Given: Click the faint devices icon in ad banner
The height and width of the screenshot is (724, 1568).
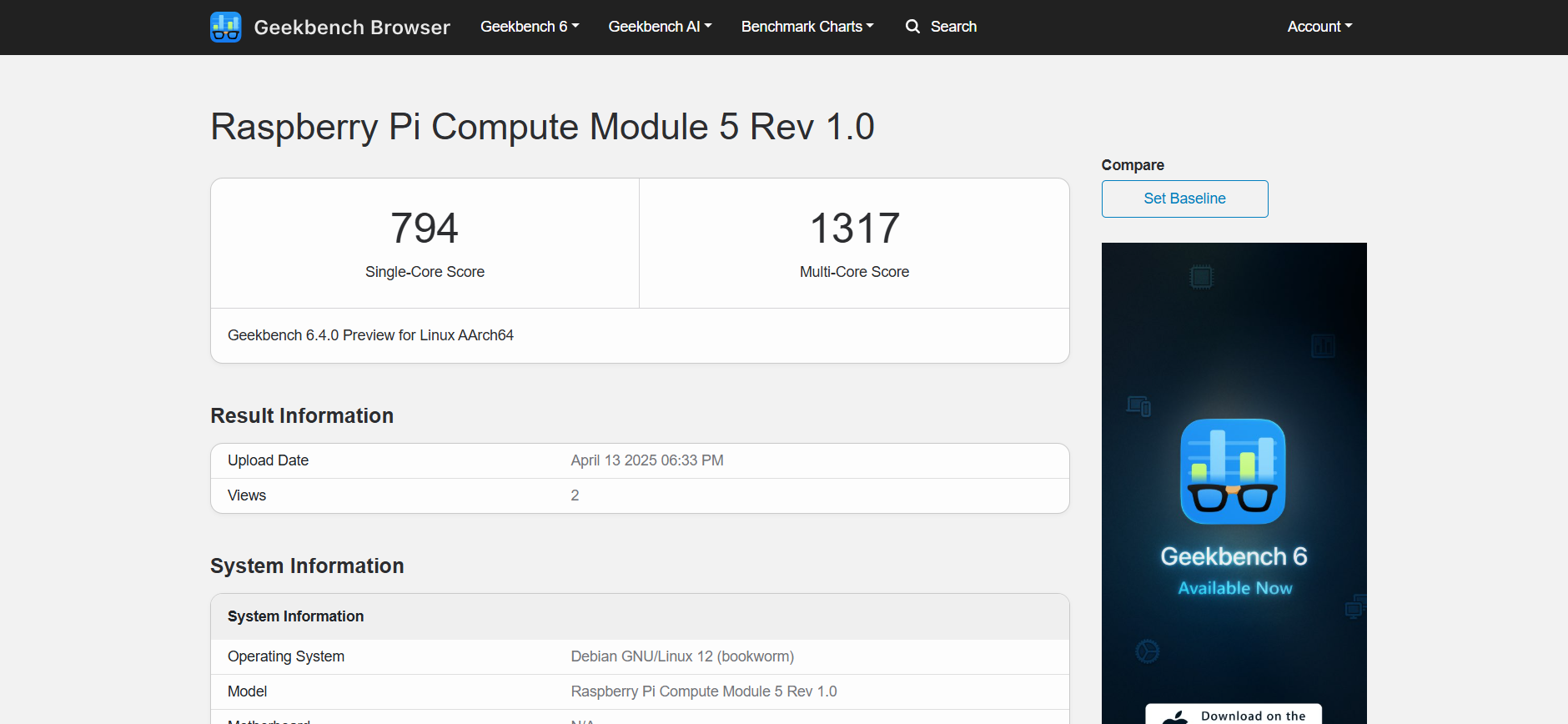Looking at the screenshot, I should coord(1138,406).
